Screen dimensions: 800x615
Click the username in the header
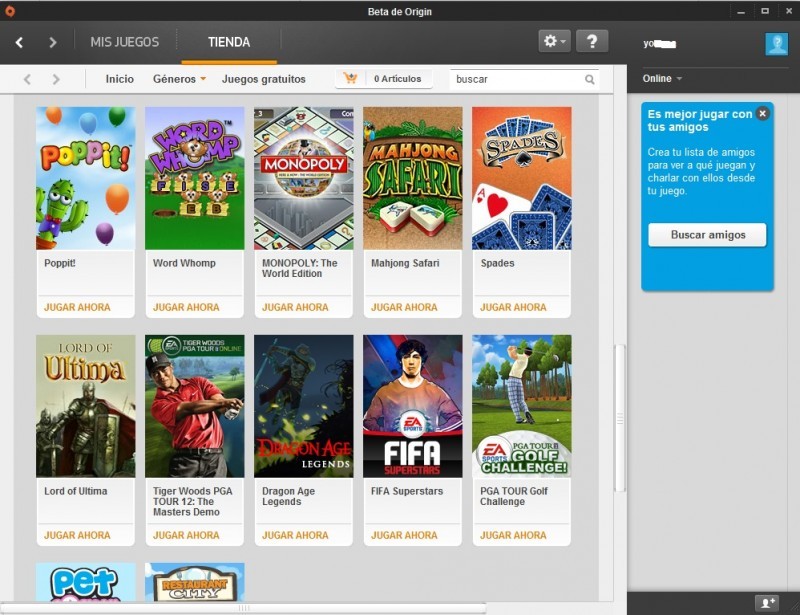coord(659,44)
